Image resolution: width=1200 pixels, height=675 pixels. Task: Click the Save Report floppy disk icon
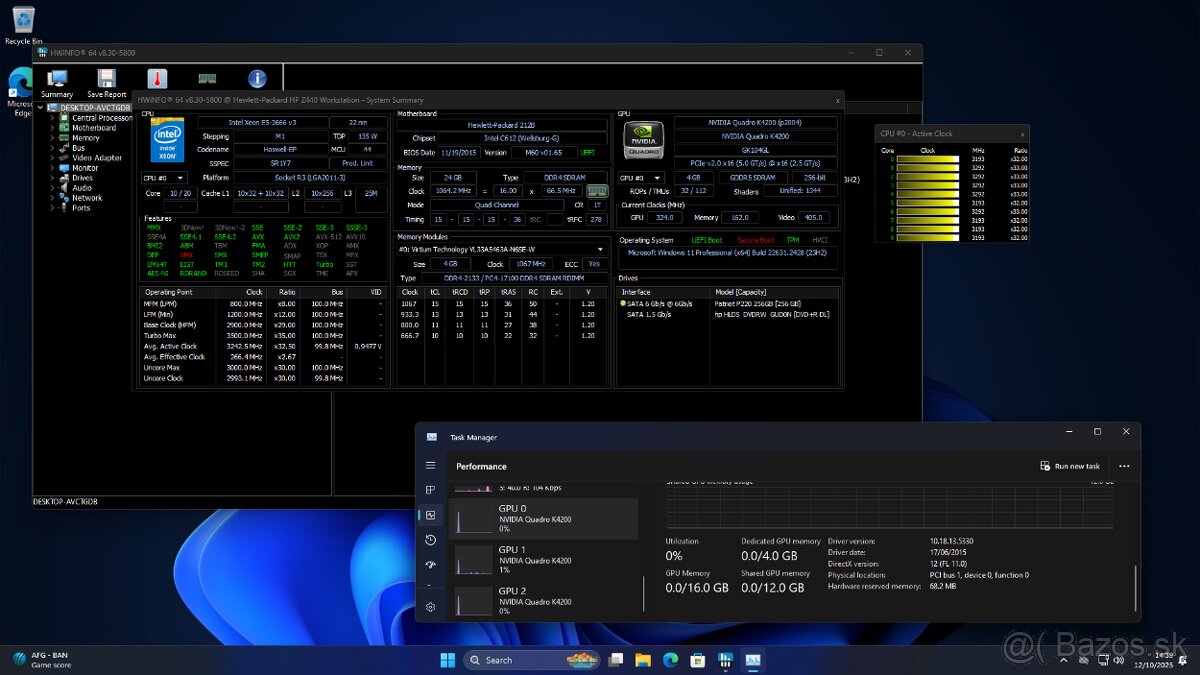(106, 80)
